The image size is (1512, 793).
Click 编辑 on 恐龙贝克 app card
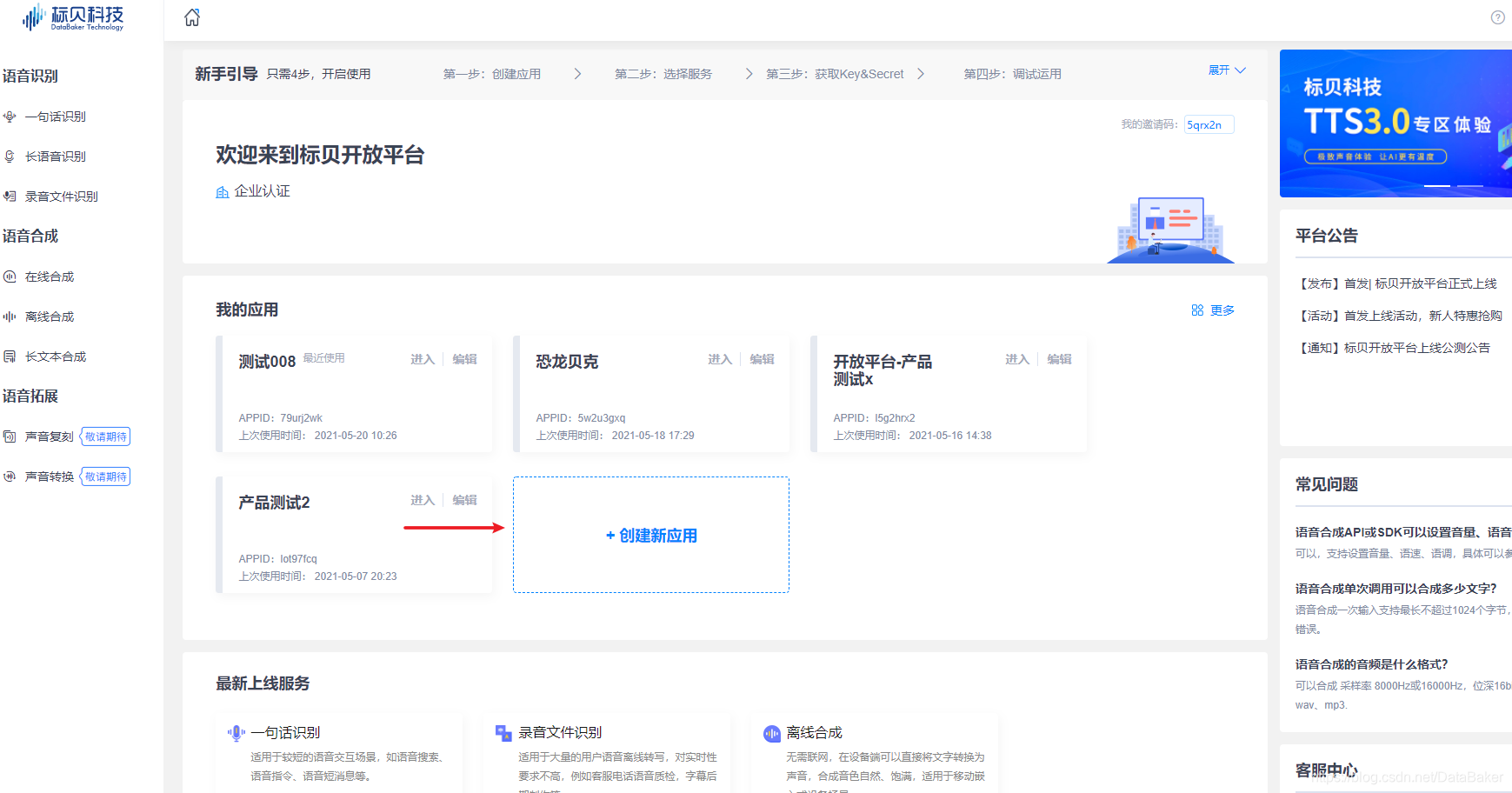pos(762,359)
